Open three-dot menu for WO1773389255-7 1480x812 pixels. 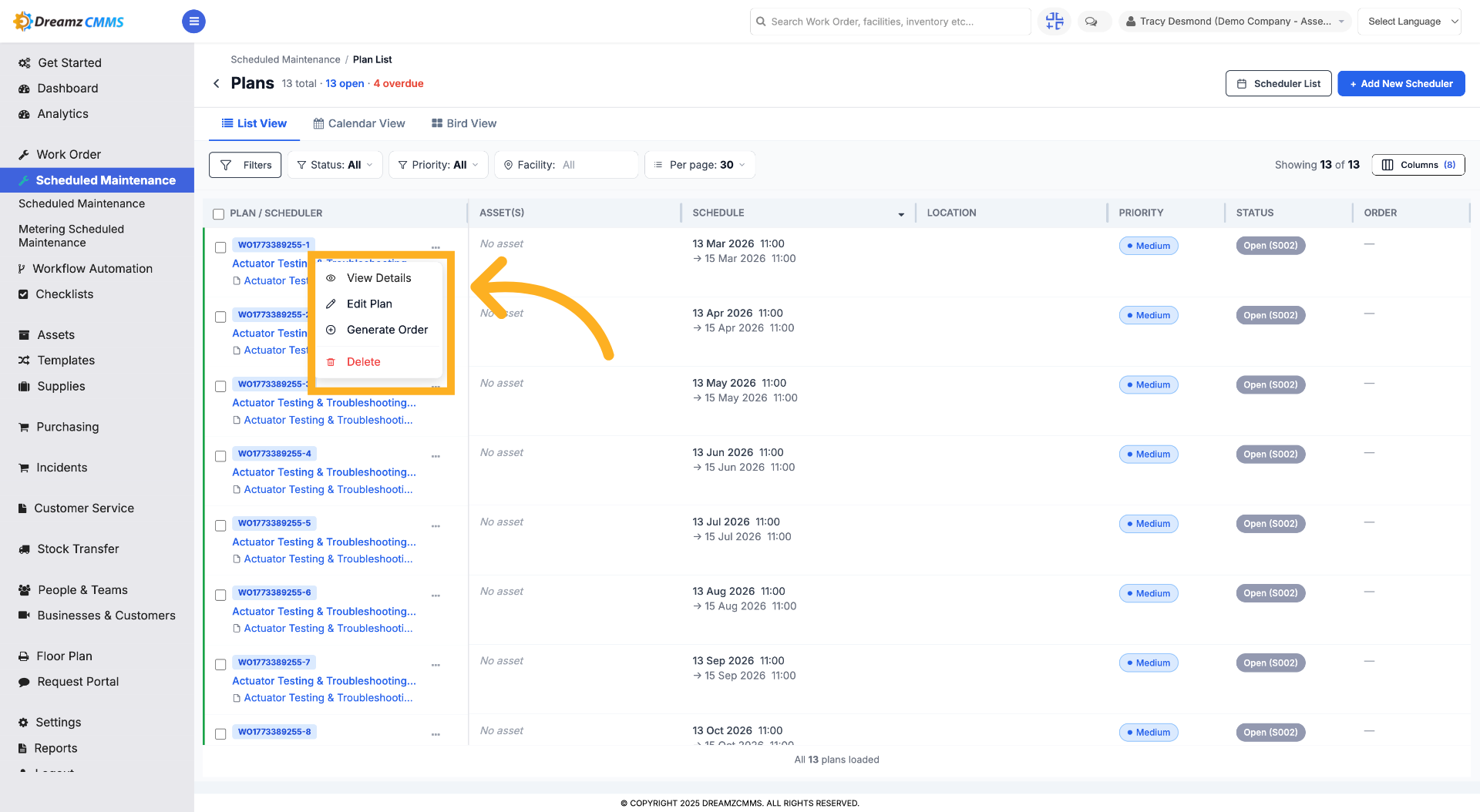(x=436, y=665)
